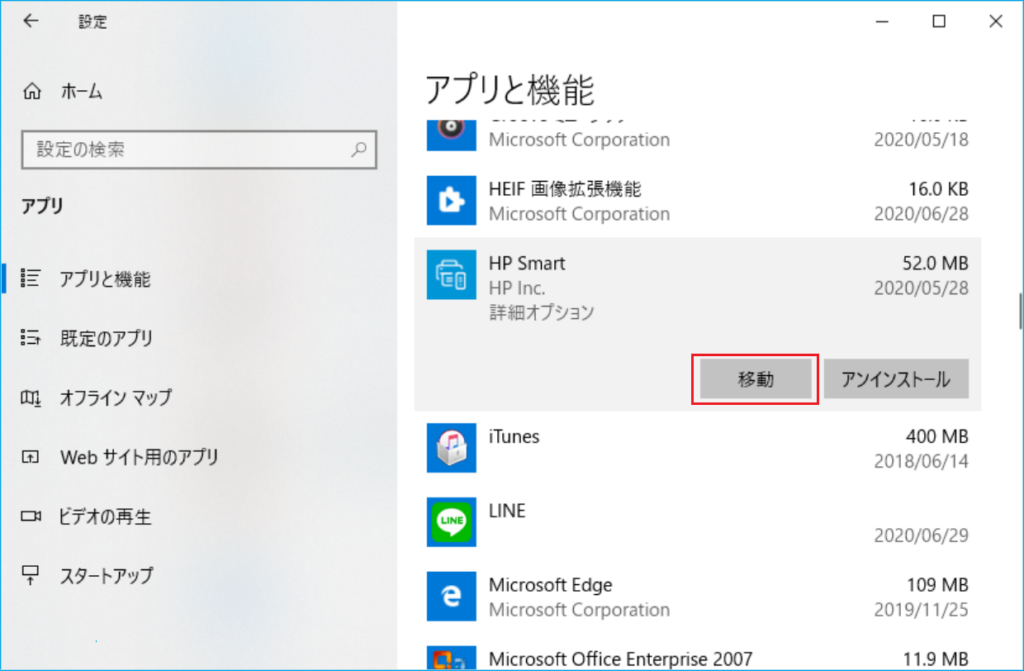This screenshot has height=671, width=1024.
Task: Focus the 設定の検索 search field
Action: tap(199, 150)
